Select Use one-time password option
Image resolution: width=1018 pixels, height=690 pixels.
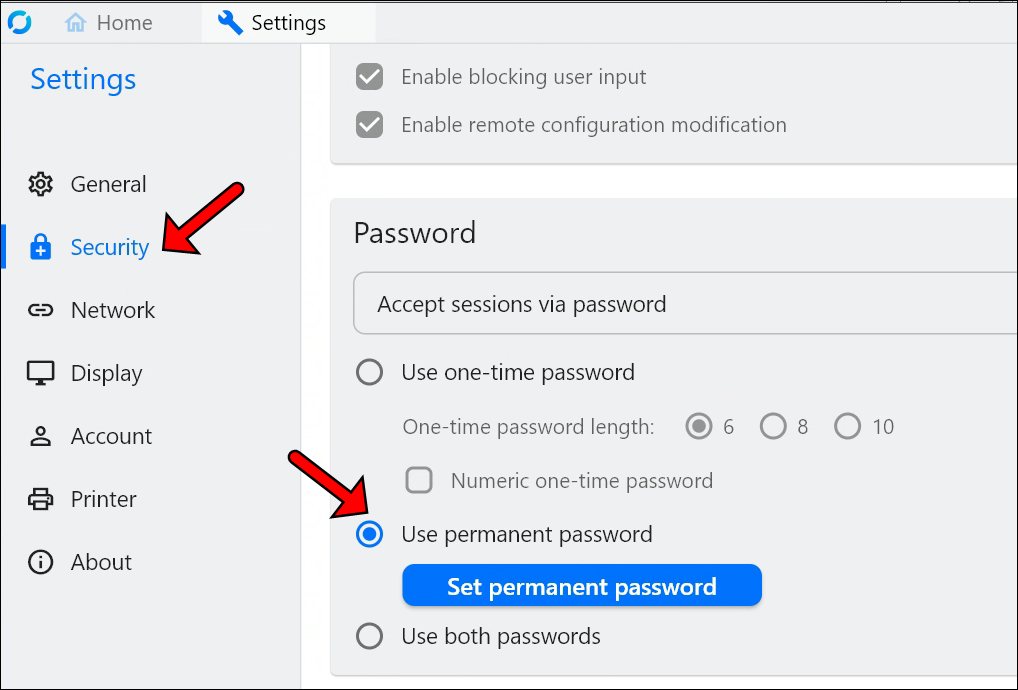(x=370, y=373)
